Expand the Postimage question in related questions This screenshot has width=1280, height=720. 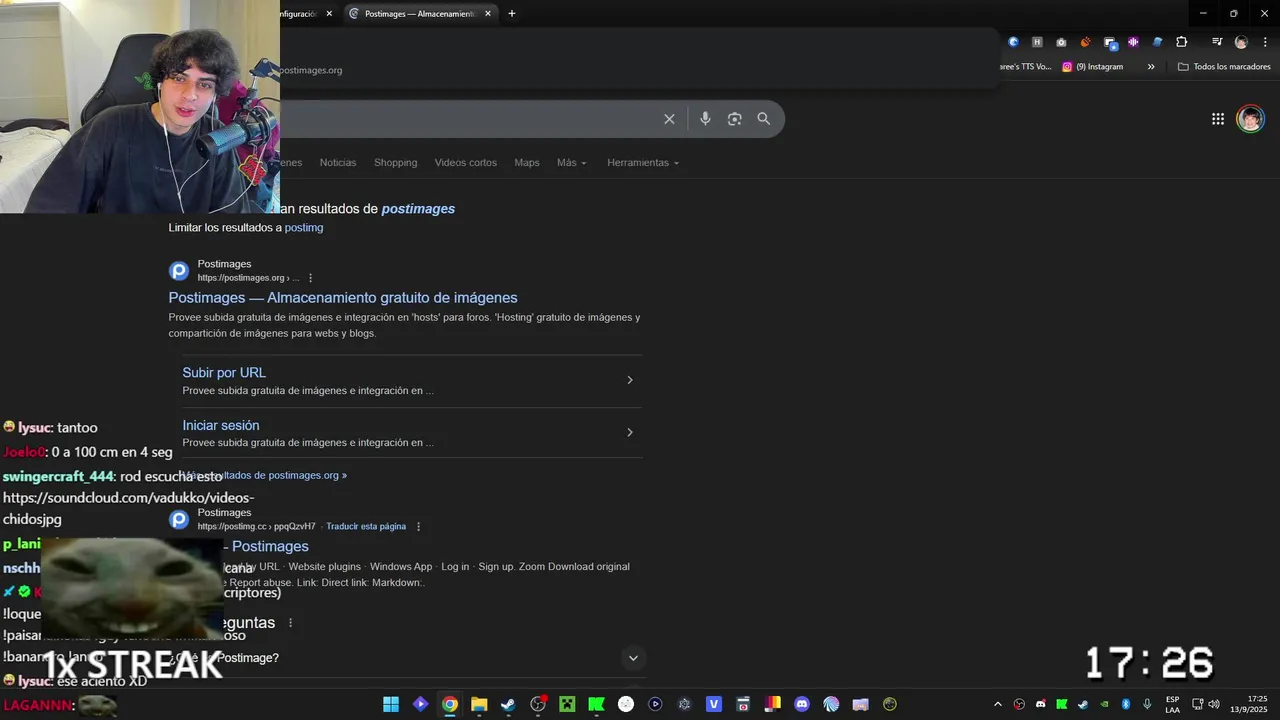tap(632, 658)
